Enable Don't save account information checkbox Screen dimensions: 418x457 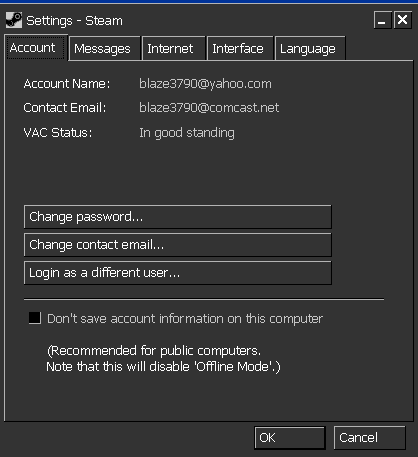tap(35, 318)
